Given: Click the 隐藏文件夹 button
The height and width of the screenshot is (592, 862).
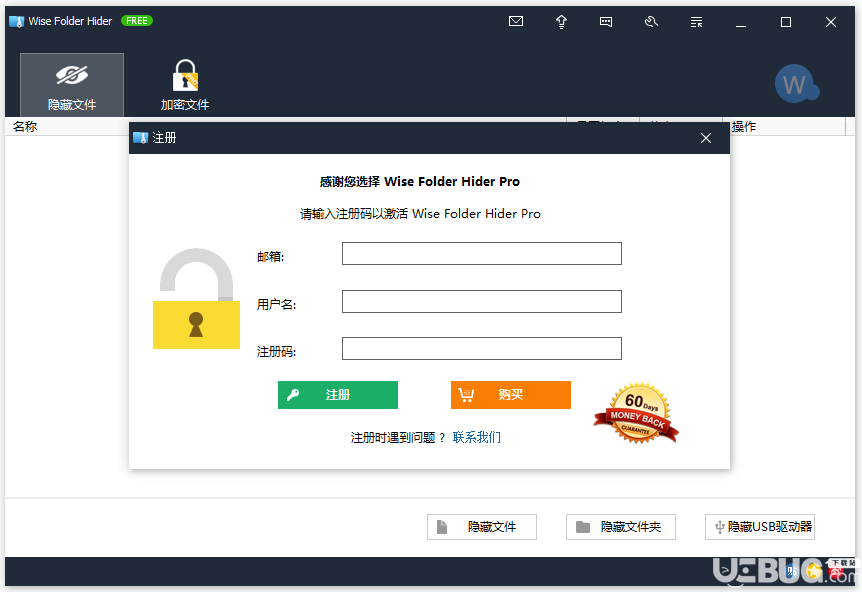Looking at the screenshot, I should coord(621,527).
